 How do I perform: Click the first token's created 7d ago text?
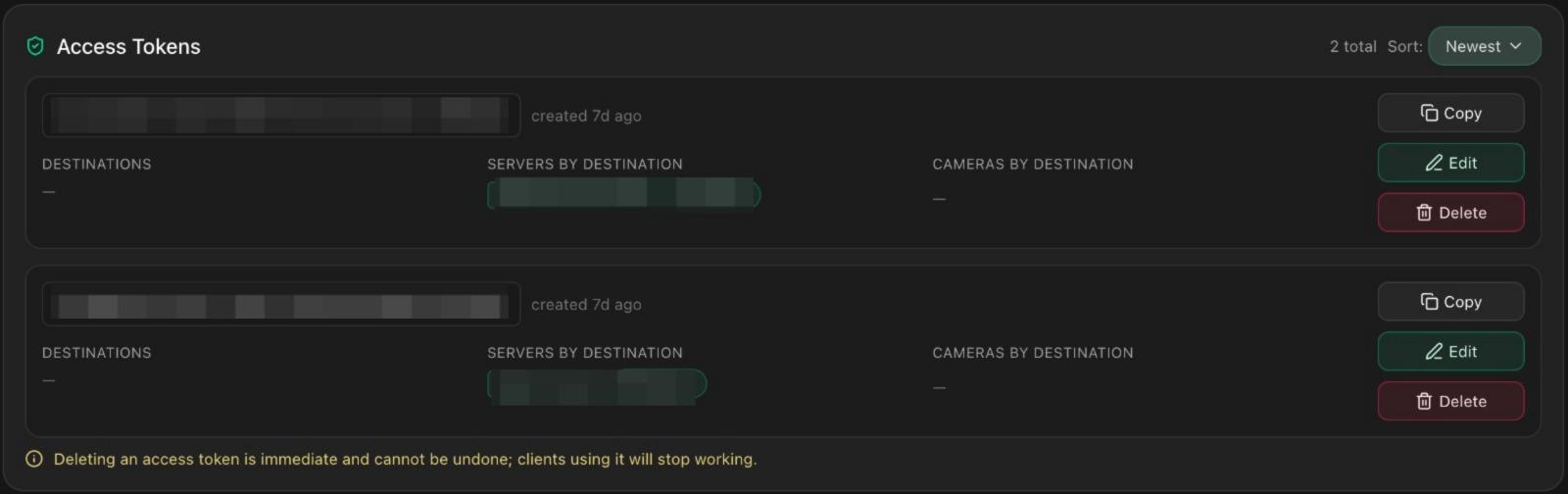(586, 116)
